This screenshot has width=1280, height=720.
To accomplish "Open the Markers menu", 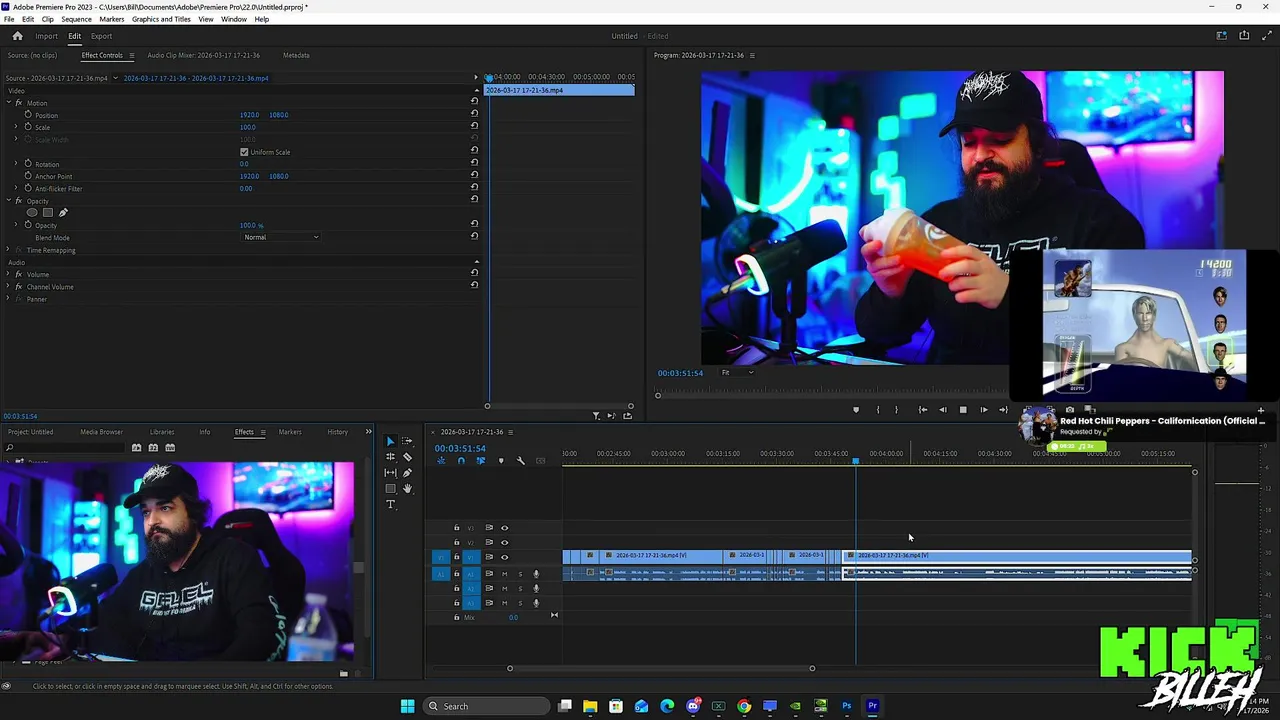I will tap(112, 19).
